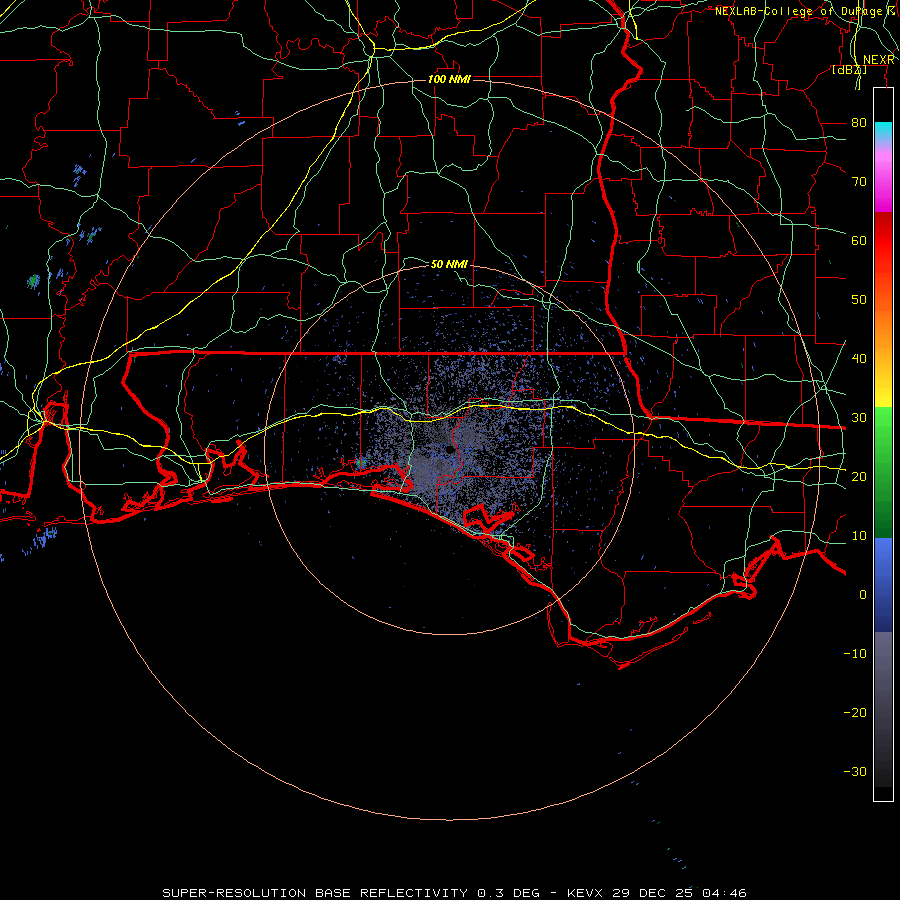
Task: Click the "0" value on dBZ scale
Action: (x=863, y=595)
